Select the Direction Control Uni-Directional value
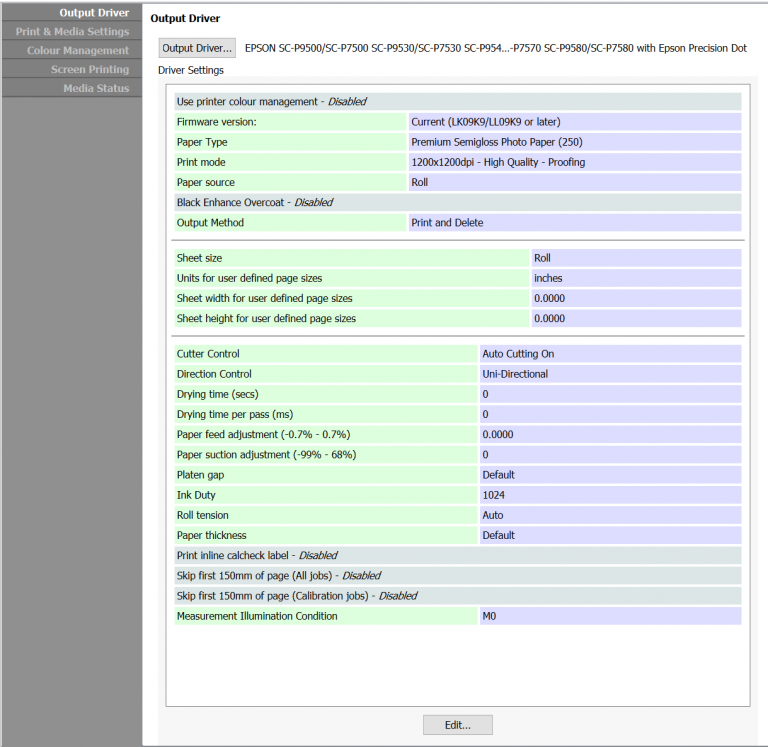This screenshot has width=768, height=747. 611,374
